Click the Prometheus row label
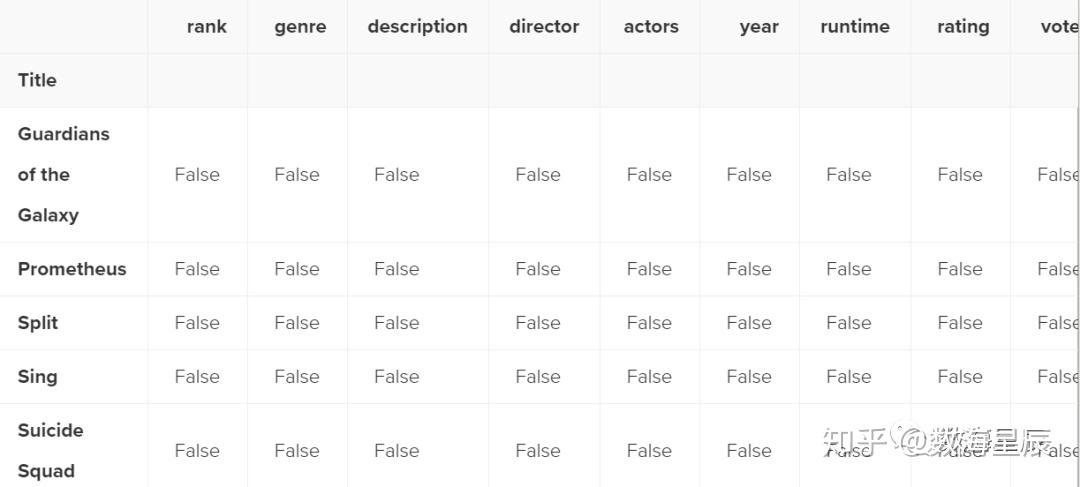The width and height of the screenshot is (1080, 487). pyautogui.click(x=72, y=269)
